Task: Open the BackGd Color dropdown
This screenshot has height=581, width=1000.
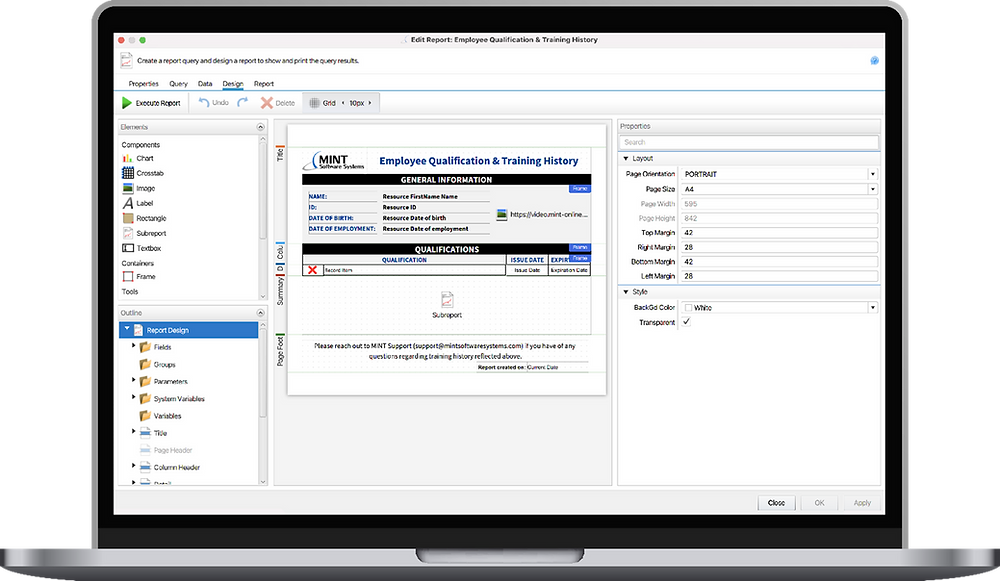Action: (872, 307)
